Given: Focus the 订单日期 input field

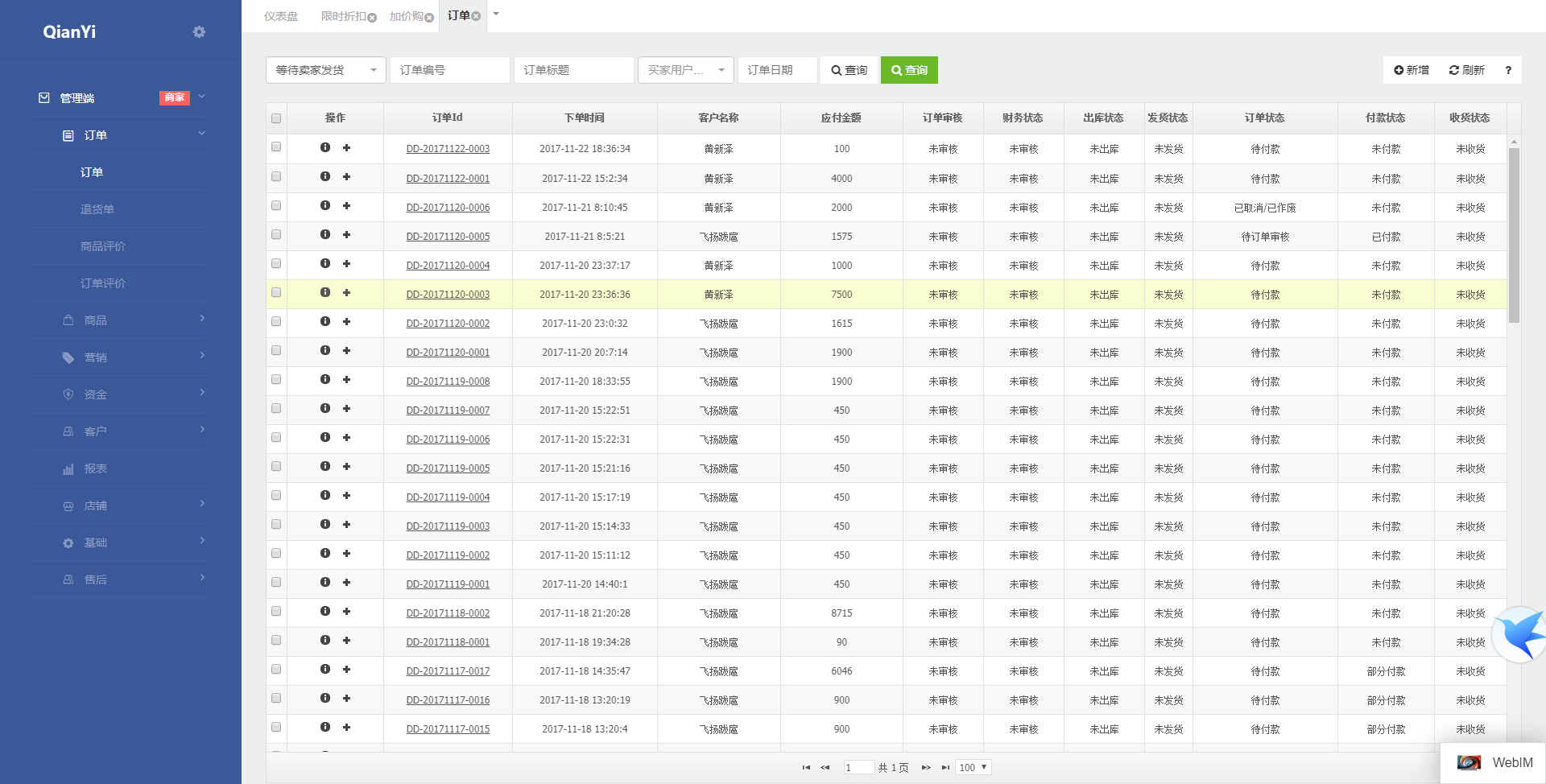Looking at the screenshot, I should 778,70.
